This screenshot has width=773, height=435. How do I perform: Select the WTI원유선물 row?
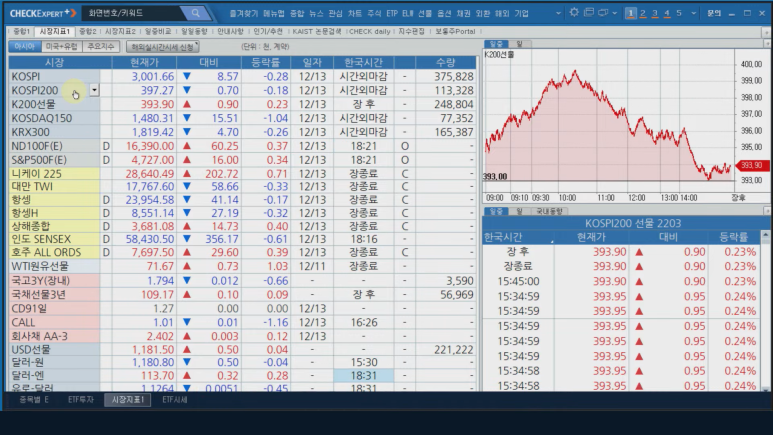point(243,266)
